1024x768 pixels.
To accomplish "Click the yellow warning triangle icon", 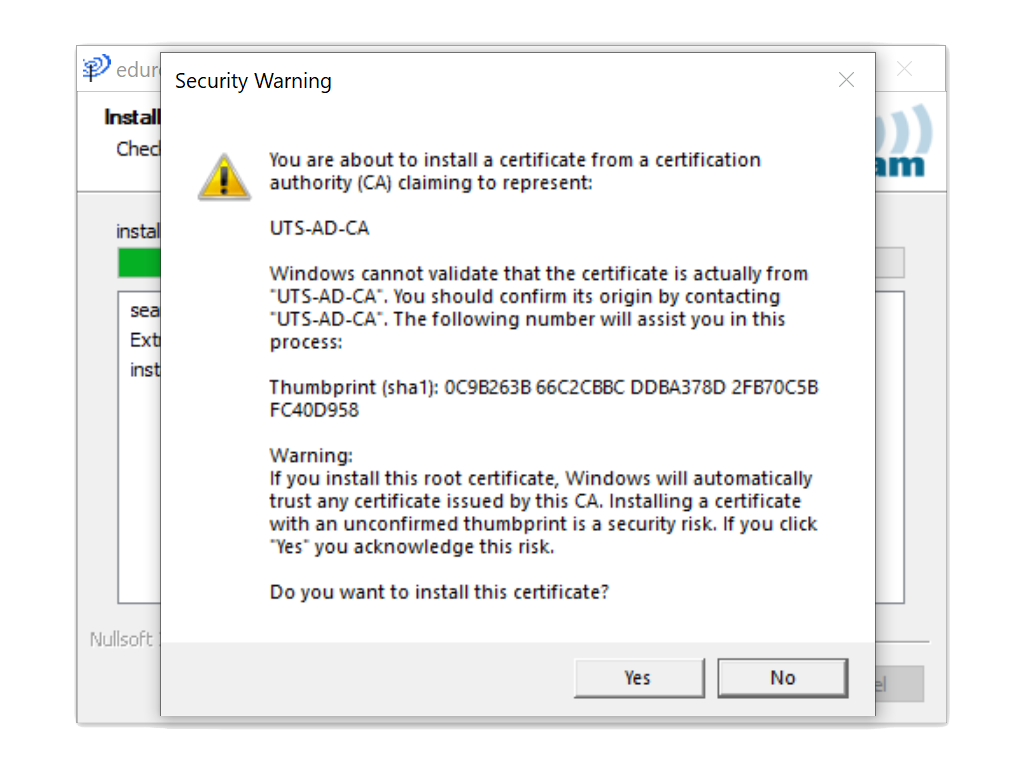I will click(x=224, y=176).
